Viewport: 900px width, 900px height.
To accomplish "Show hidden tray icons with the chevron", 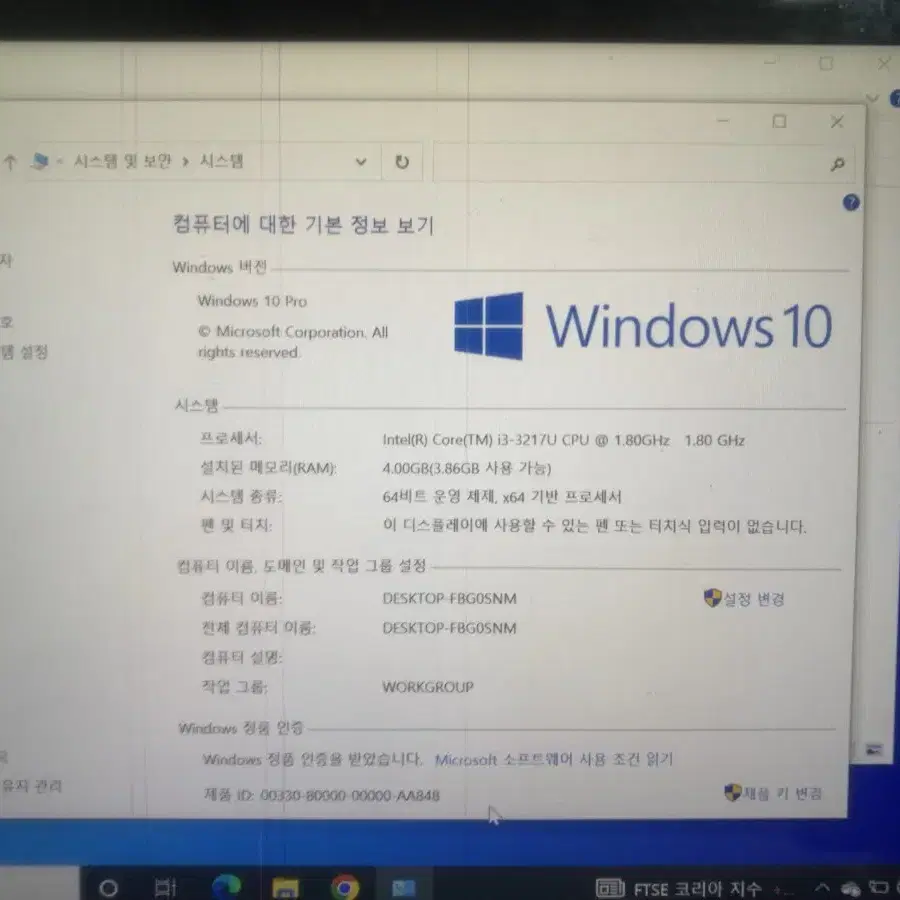I will (x=822, y=889).
